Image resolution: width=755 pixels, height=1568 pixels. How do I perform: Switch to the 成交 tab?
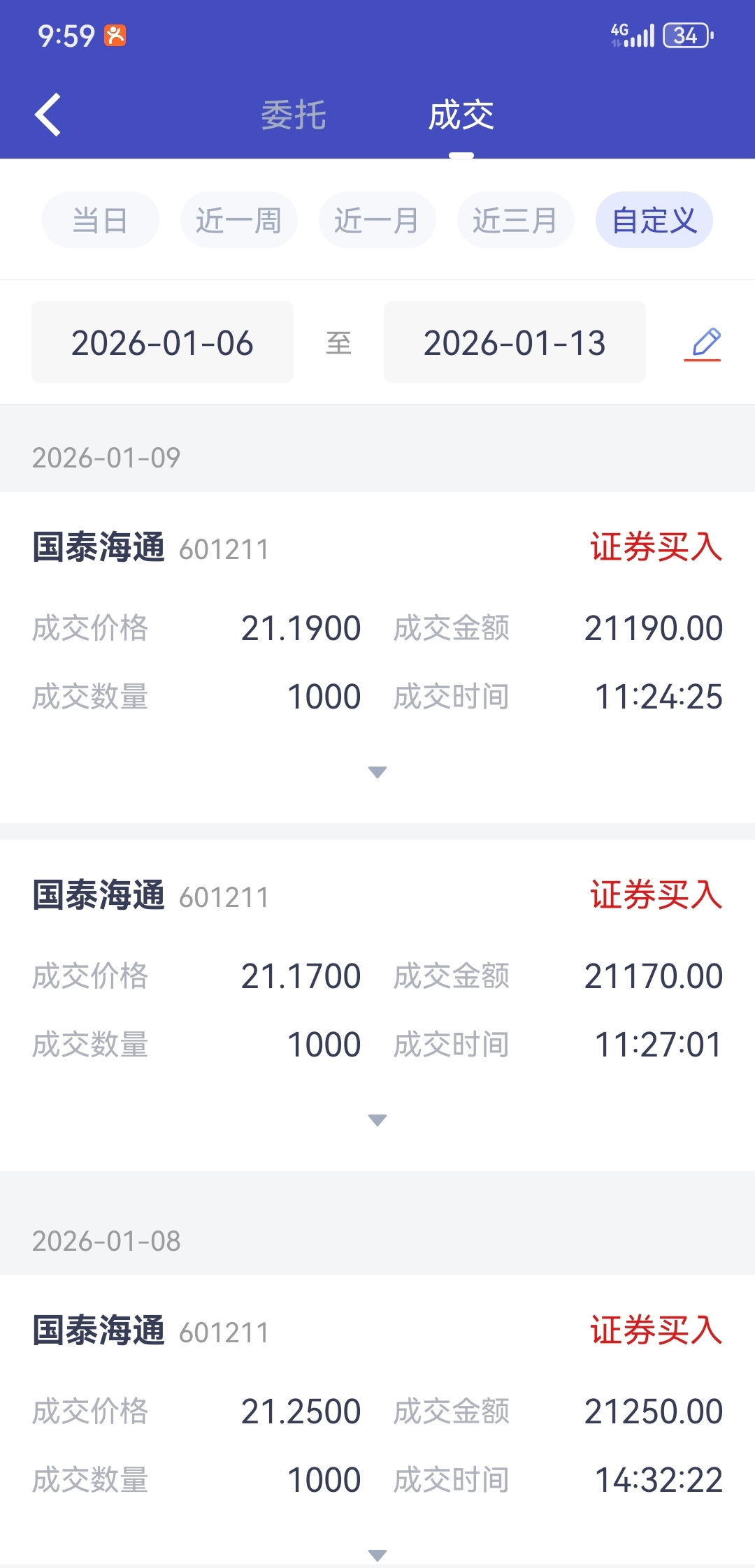(461, 115)
